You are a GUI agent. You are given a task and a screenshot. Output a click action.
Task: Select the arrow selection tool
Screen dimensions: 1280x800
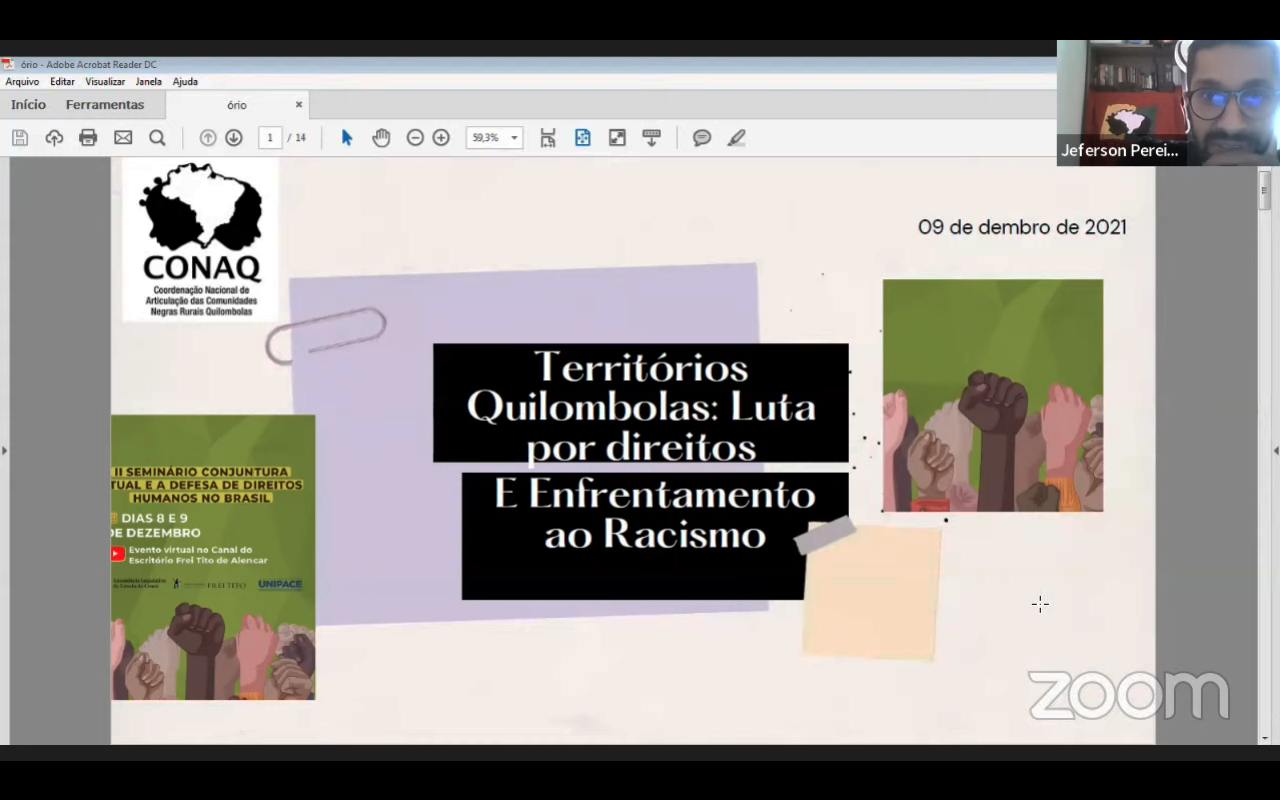[x=347, y=138]
